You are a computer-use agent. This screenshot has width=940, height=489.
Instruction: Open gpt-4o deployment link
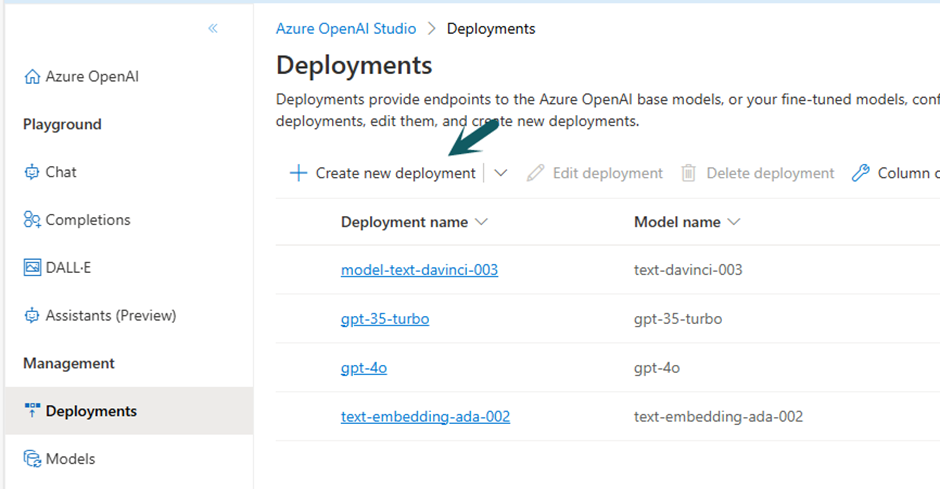click(364, 368)
